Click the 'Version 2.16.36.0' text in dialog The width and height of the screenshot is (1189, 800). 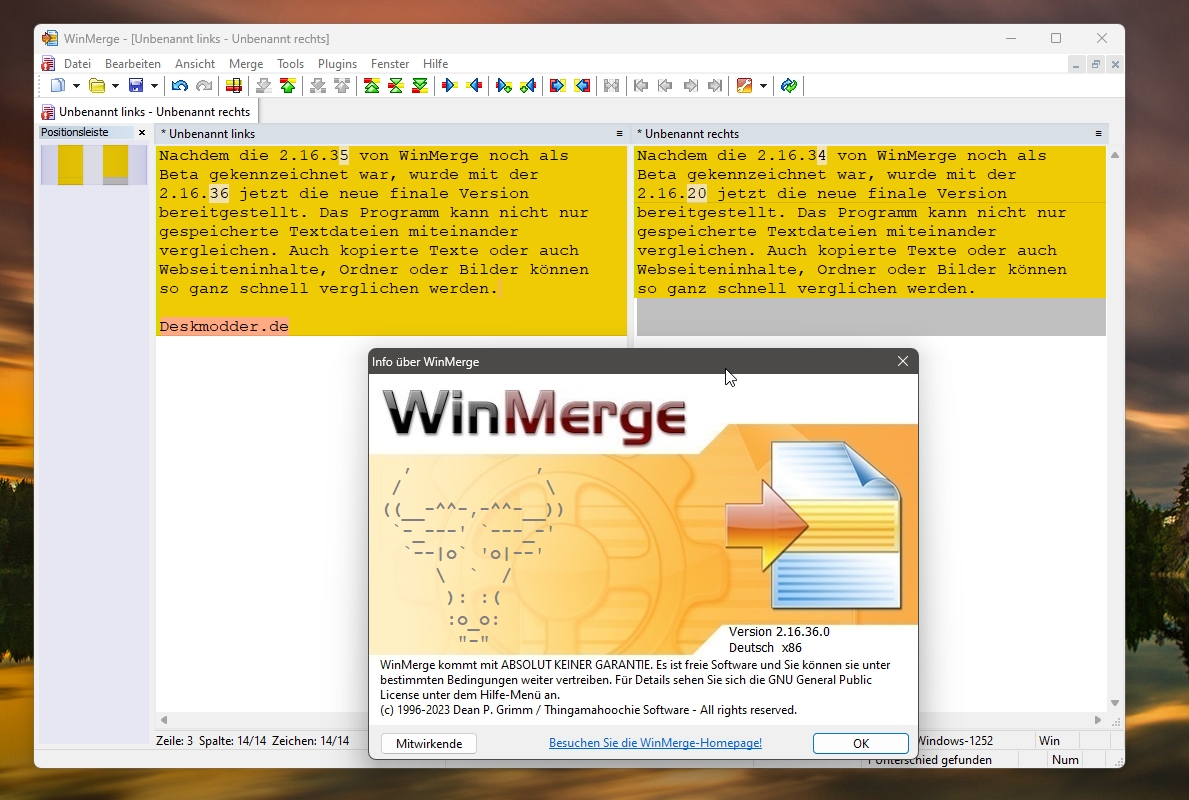779,632
